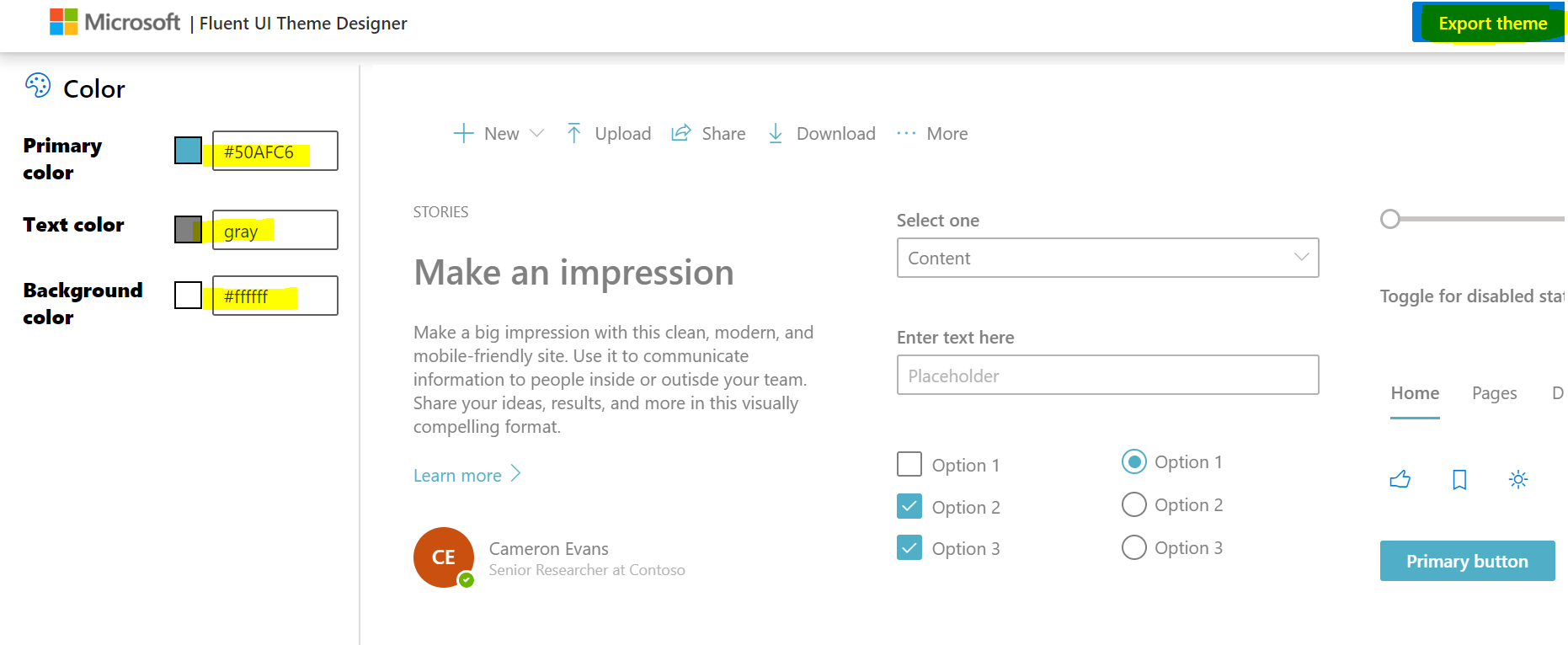Viewport: 1568px width, 645px height.
Task: Click the Share icon
Action: [x=680, y=133]
